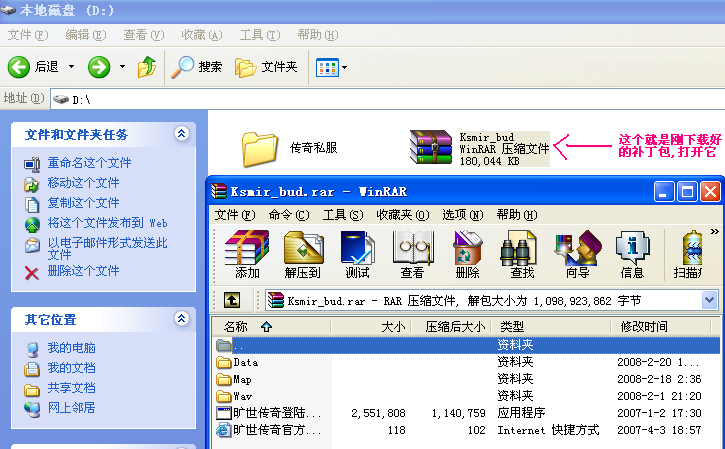Click the 查找 (Find) binoculars icon
This screenshot has width=725, height=449.
pyautogui.click(x=522, y=254)
